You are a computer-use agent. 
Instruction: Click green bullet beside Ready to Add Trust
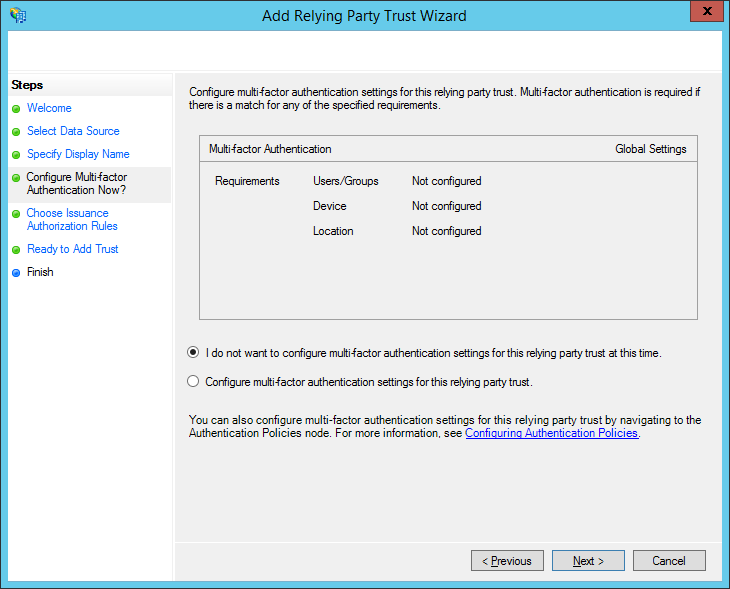coord(16,250)
